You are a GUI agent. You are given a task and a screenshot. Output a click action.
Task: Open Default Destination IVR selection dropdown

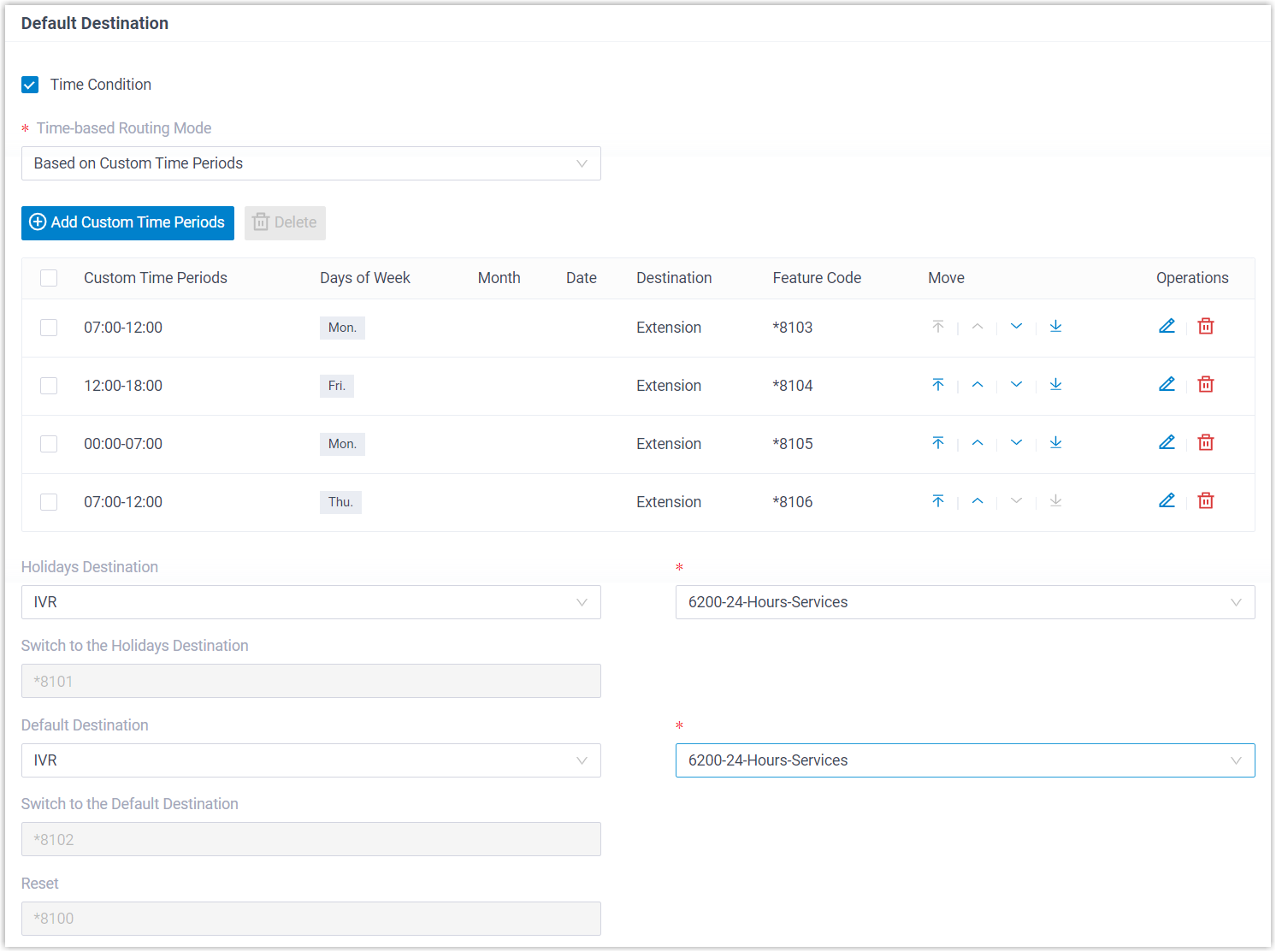pos(965,760)
